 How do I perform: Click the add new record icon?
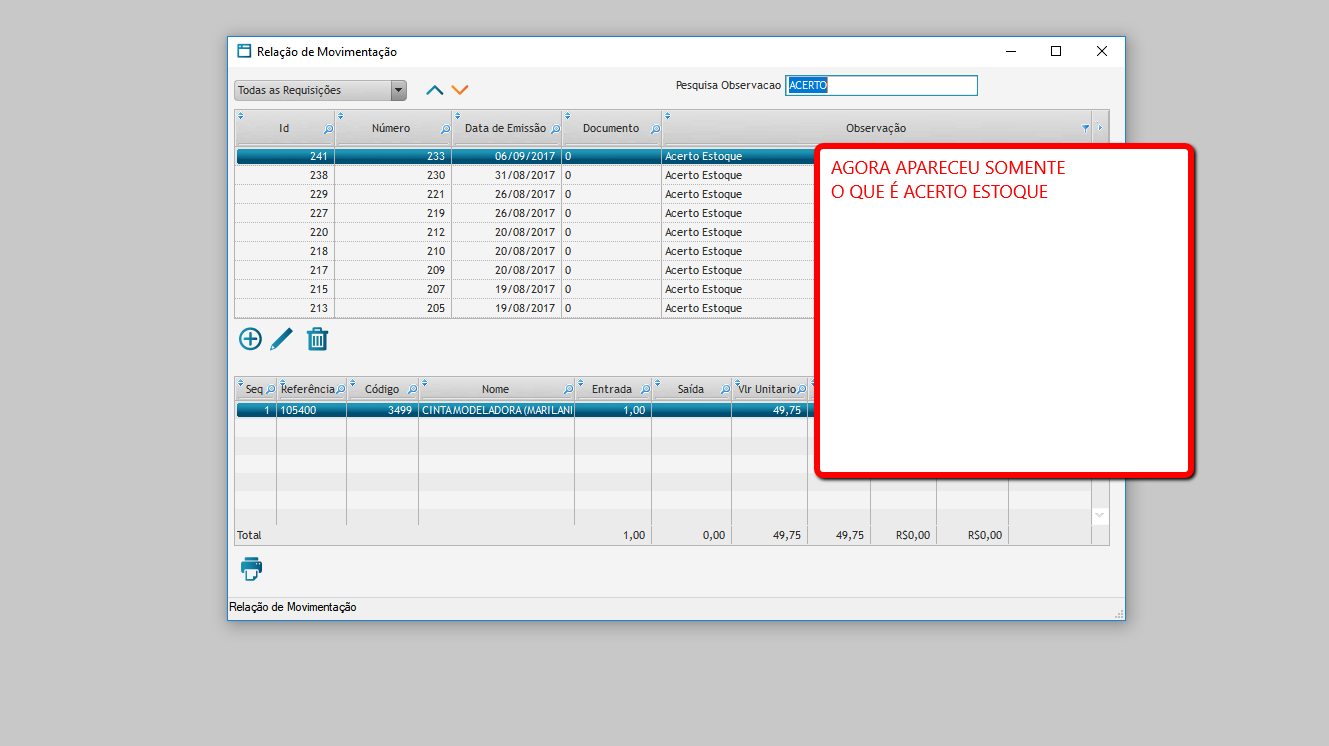click(x=250, y=339)
